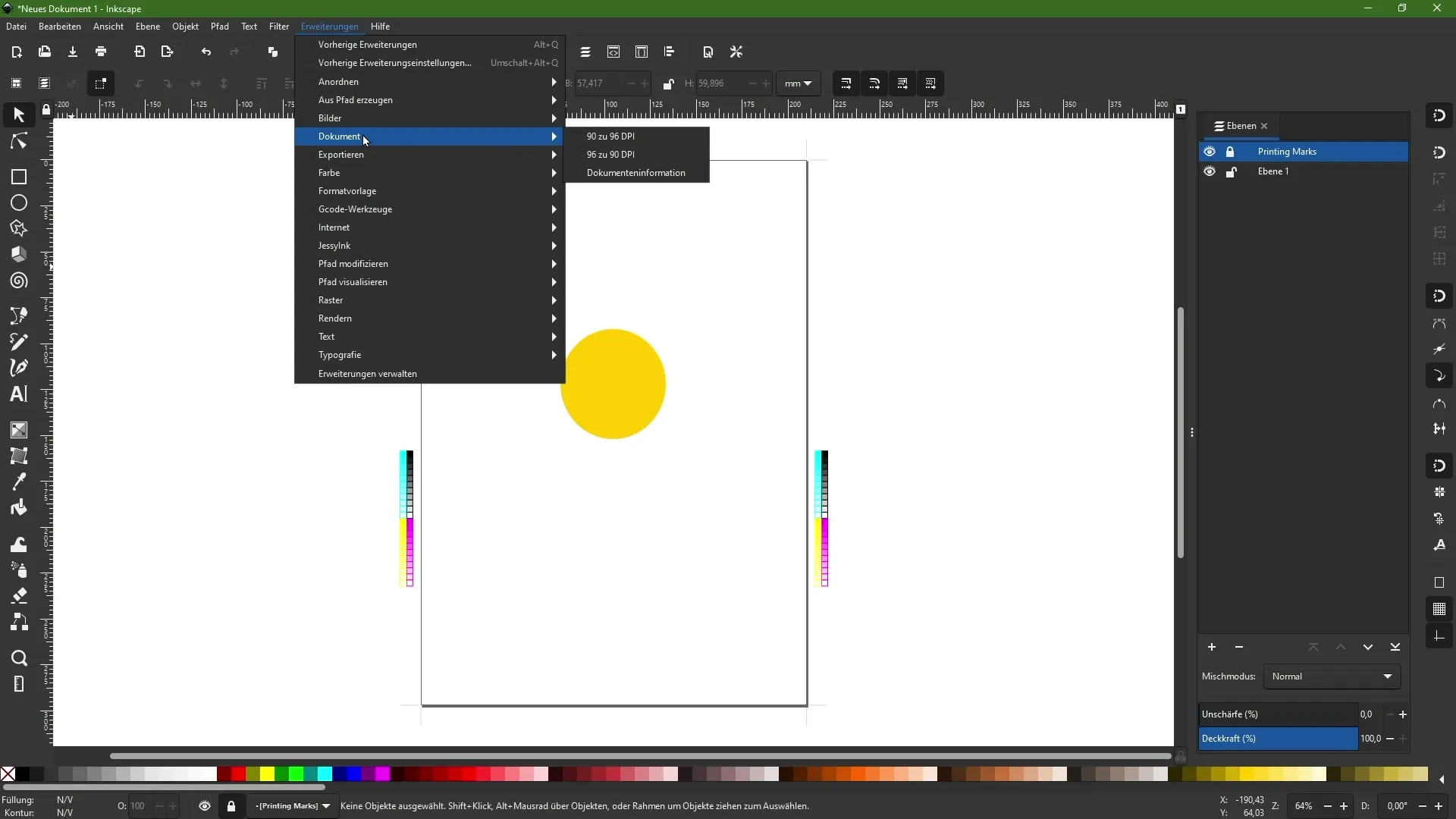The image size is (1456, 819).
Task: Toggle lock on Printing Marks layer
Action: pos(1231,151)
